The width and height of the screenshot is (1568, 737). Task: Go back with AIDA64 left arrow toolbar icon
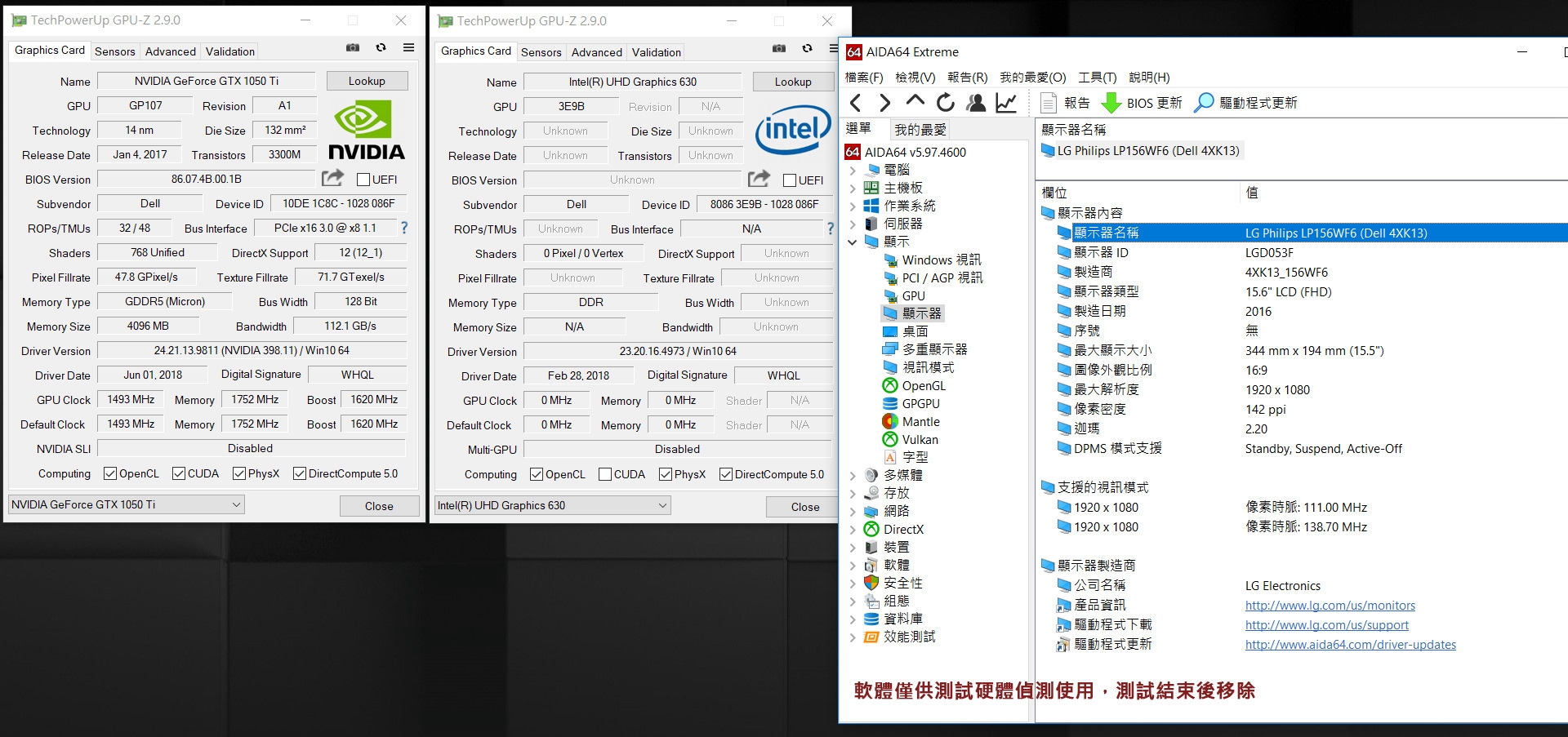click(x=855, y=103)
